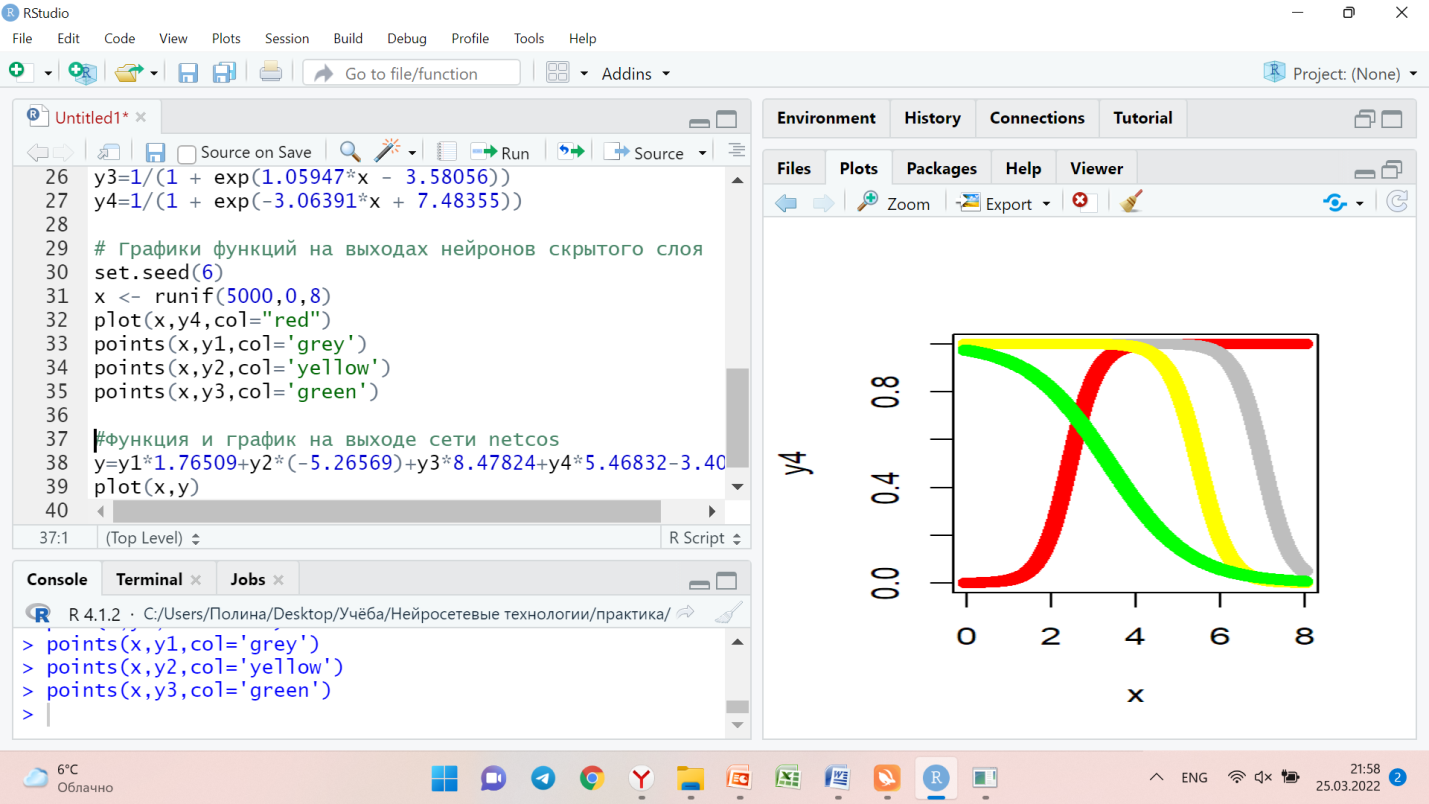Expand the Source options dropdown arrow
Screen dimensions: 1429x804
pos(703,153)
